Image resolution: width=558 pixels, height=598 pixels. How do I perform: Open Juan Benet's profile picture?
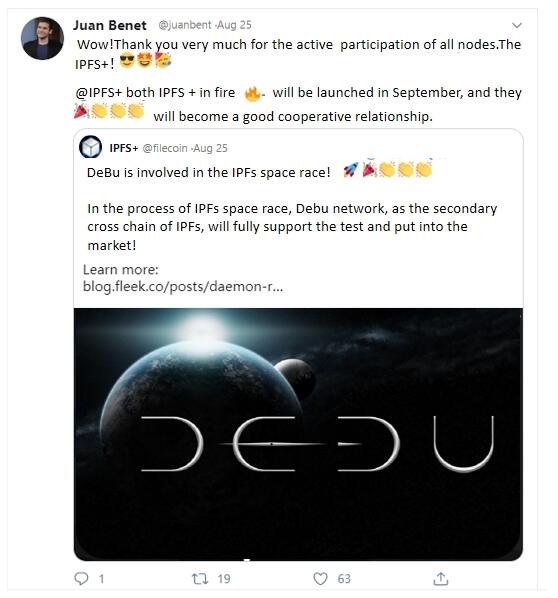pyautogui.click(x=42, y=38)
